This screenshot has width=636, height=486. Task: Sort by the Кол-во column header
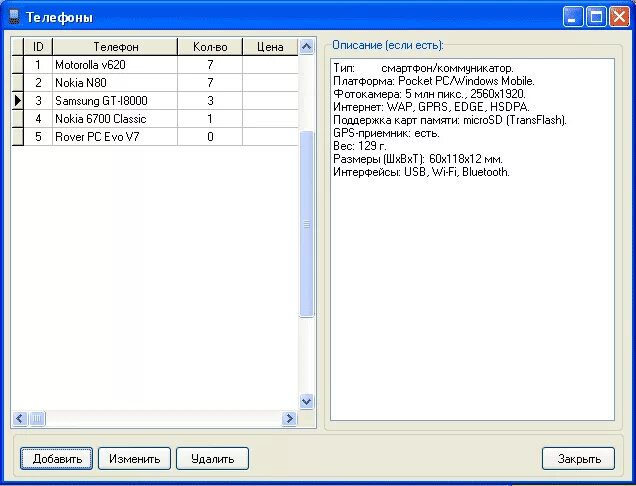(210, 47)
